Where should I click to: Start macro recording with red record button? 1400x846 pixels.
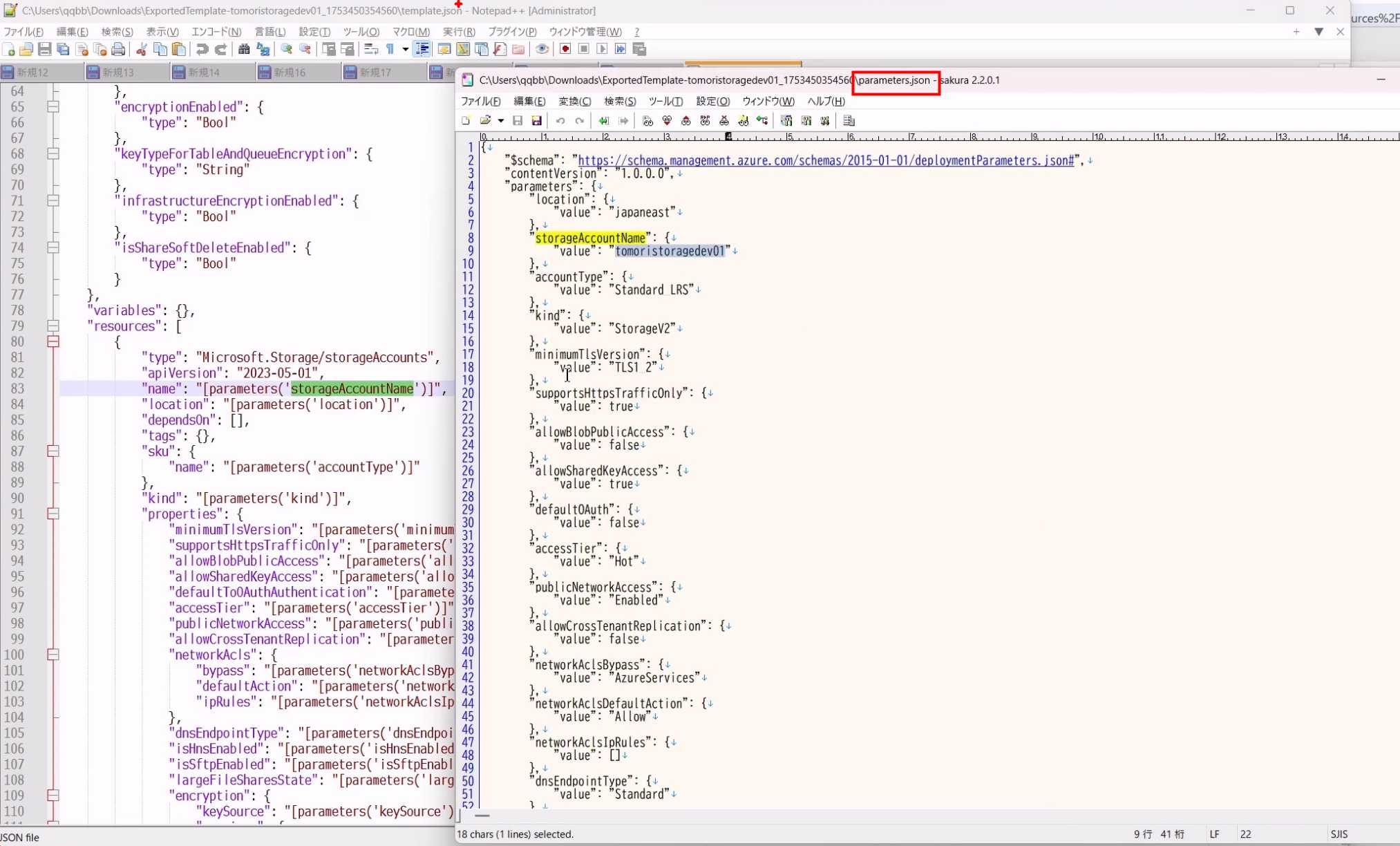click(565, 49)
